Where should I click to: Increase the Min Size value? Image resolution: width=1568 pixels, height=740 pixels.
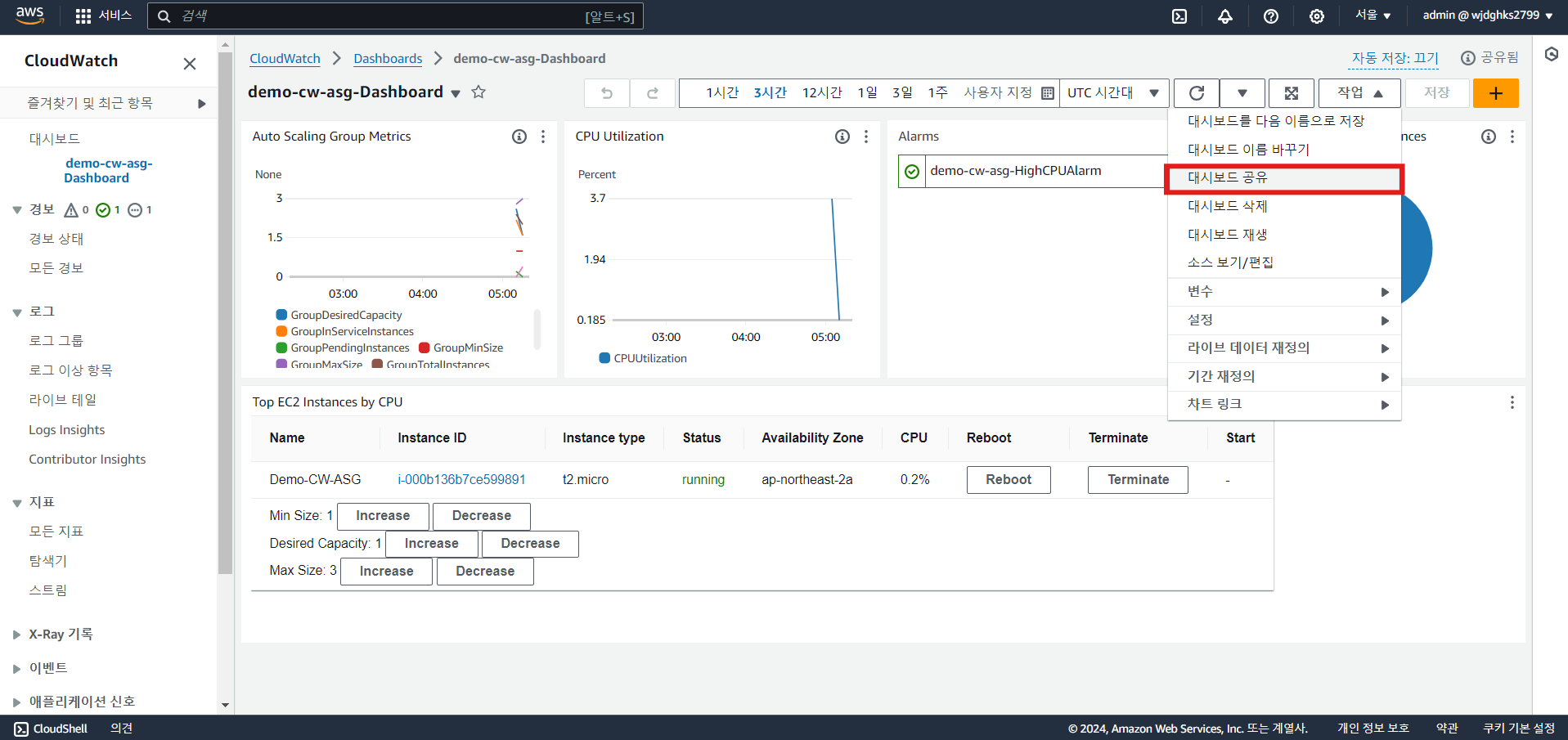(383, 516)
